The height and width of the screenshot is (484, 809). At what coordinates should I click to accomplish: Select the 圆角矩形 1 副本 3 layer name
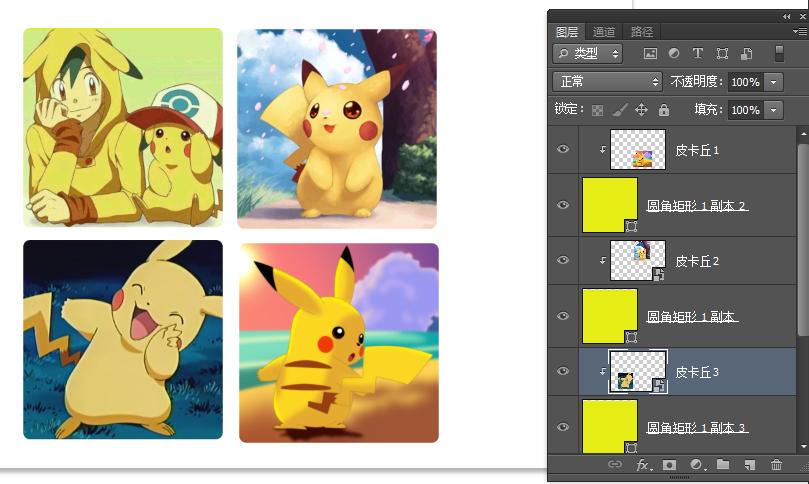tap(697, 428)
